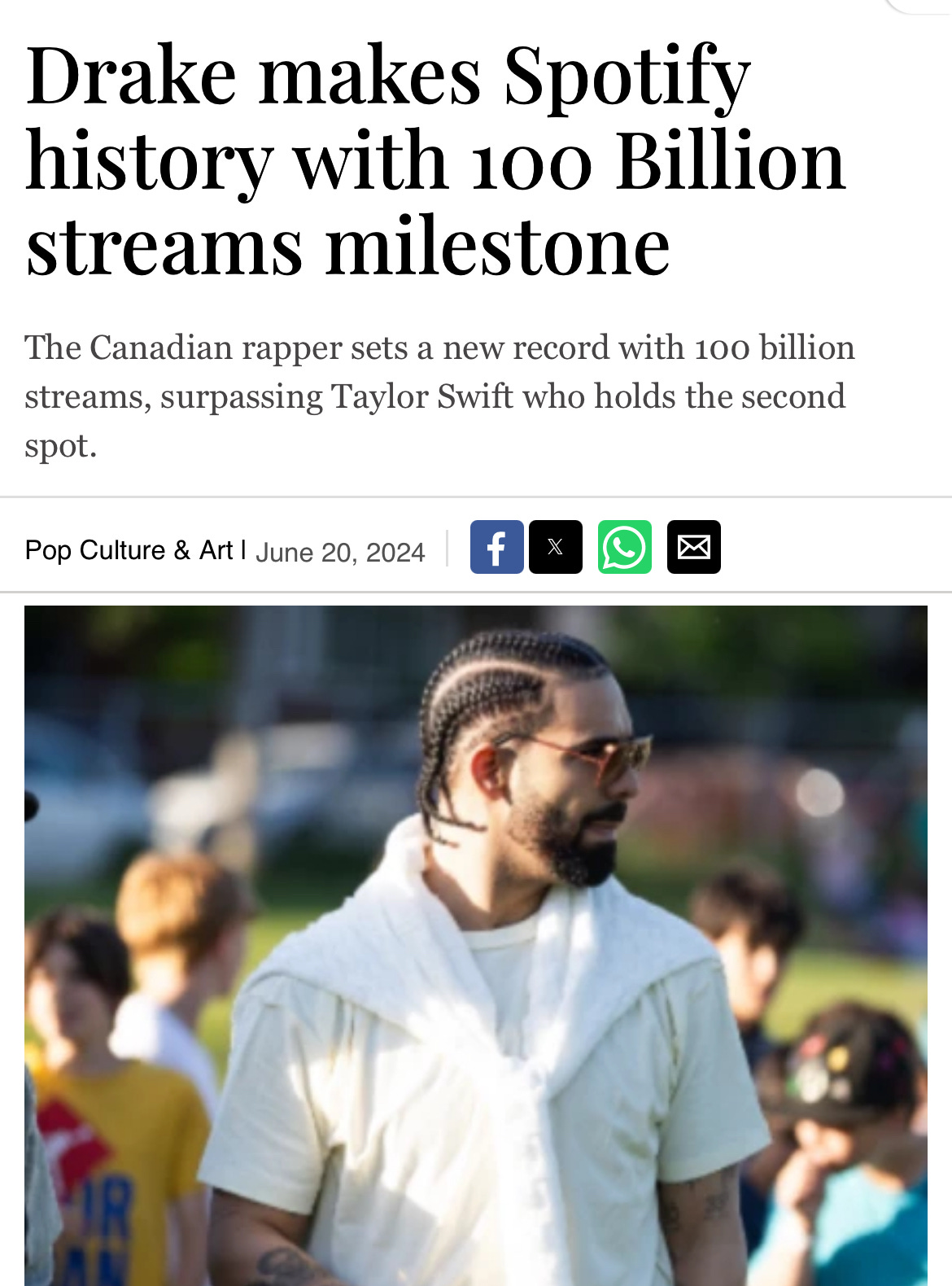Image resolution: width=952 pixels, height=1286 pixels.
Task: Share the article via WhatsApp
Action: 625,547
